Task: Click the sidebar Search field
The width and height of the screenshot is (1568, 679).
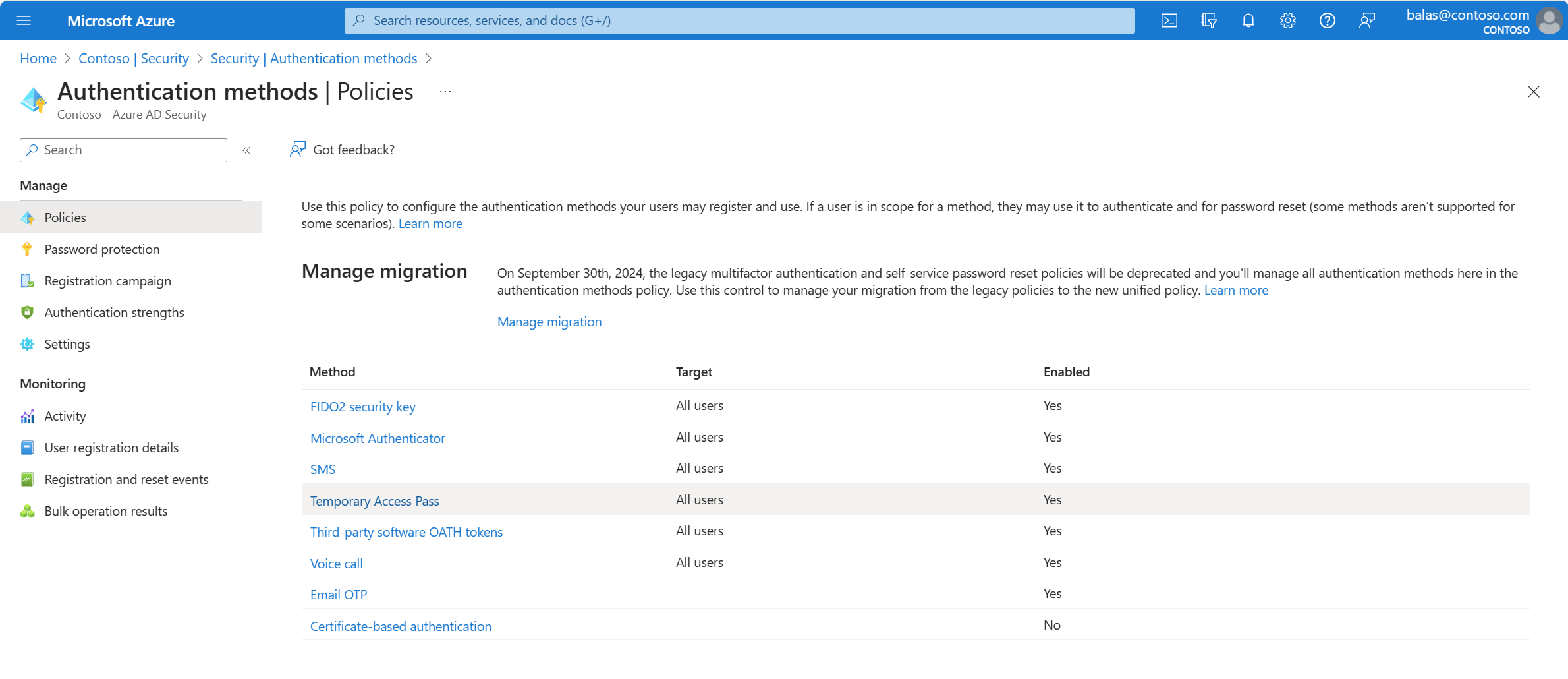Action: 124,150
